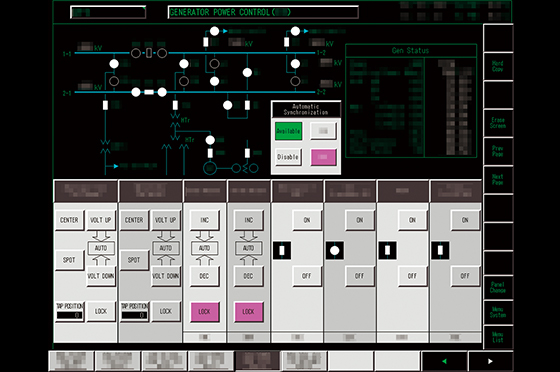Click the Panel Change side button
The image size is (560, 372).
(498, 287)
